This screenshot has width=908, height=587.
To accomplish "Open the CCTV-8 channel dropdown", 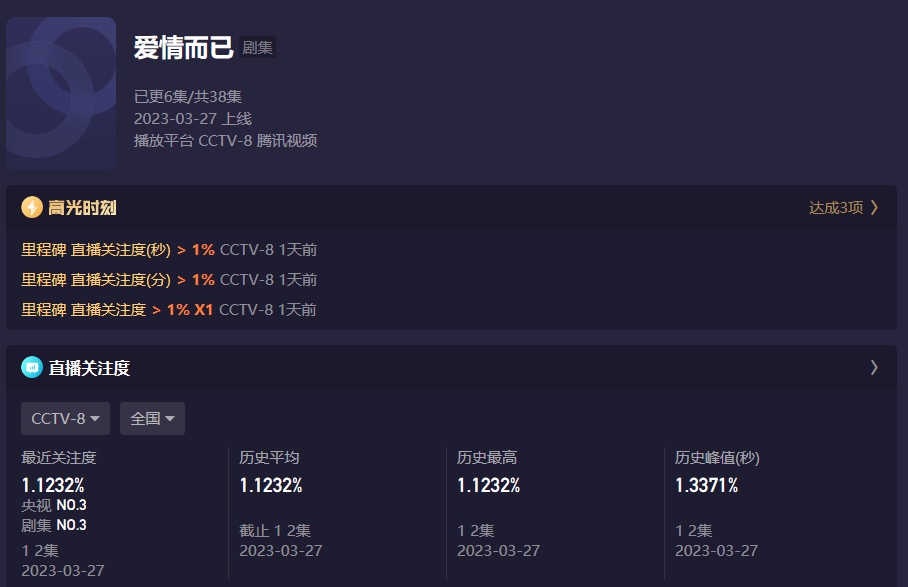I will click(65, 418).
